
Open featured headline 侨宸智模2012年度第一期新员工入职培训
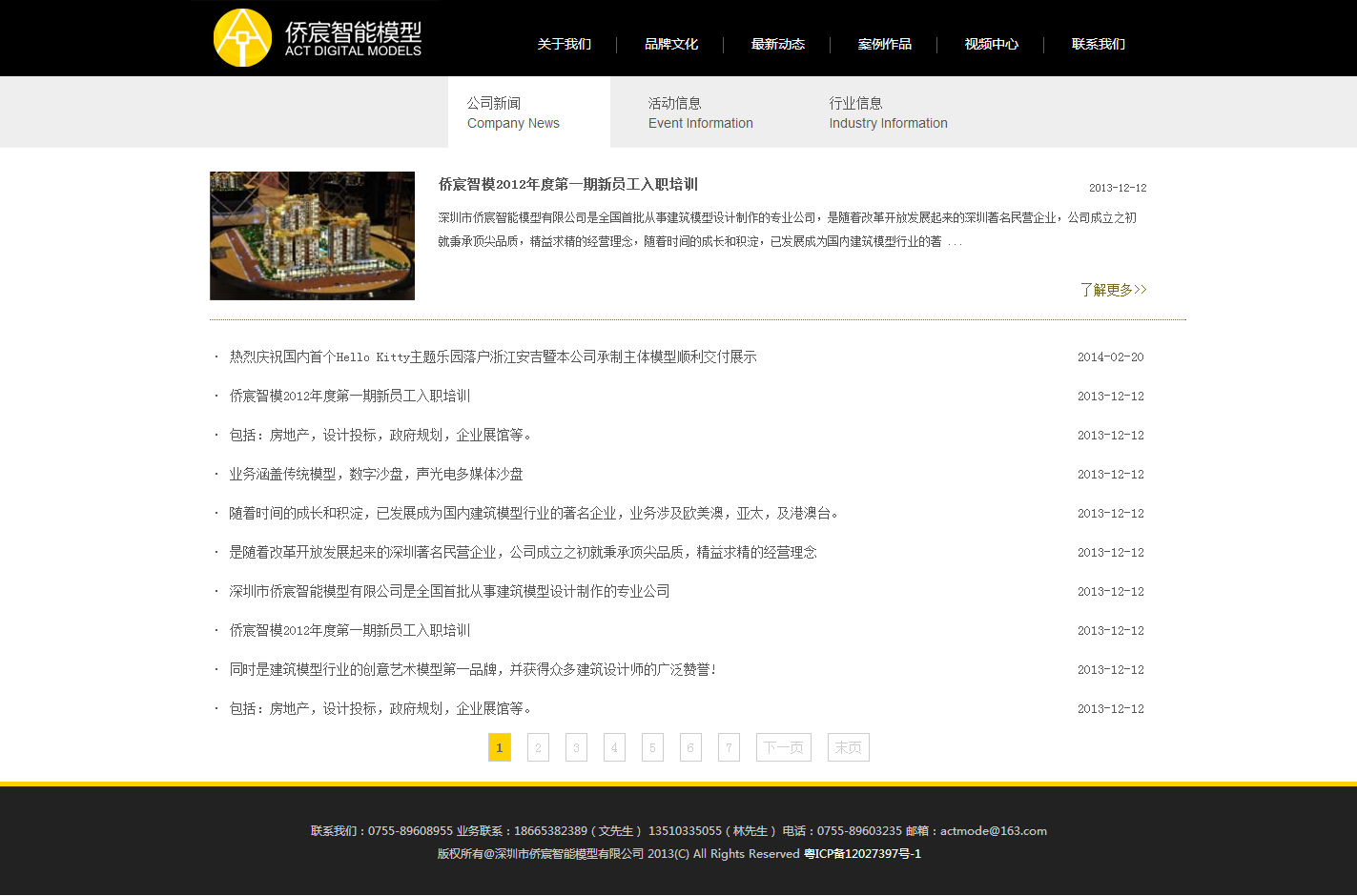coord(568,184)
